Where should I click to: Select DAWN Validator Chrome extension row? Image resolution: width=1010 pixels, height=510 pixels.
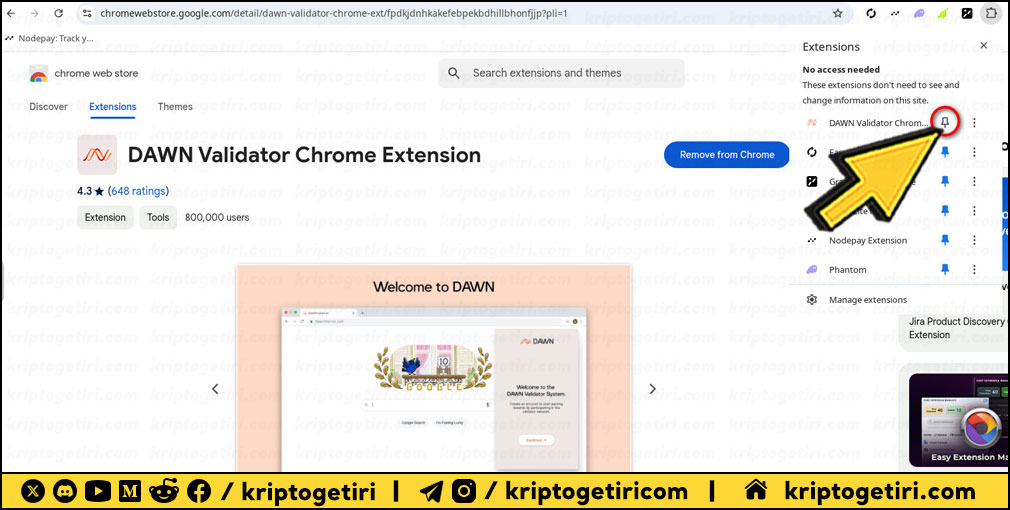pos(868,122)
